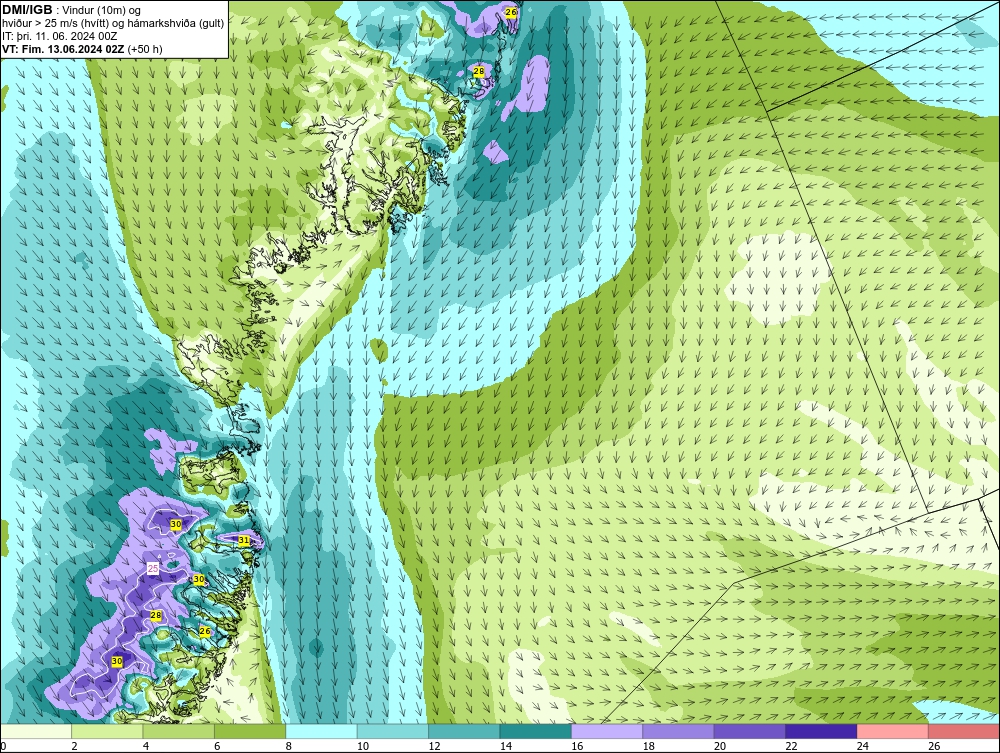The height and width of the screenshot is (753, 1000).
Task: Pick the 14–16 m/s dark teal swatch
Action: click(536, 731)
